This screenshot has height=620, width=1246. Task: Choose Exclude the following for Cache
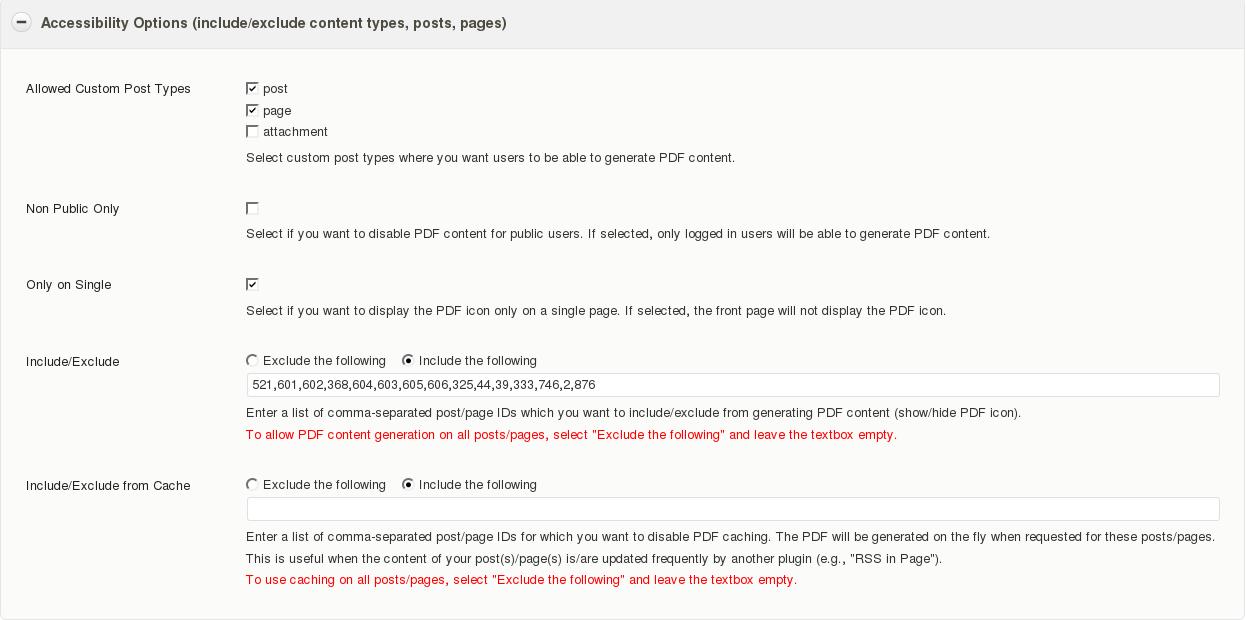[x=252, y=484]
